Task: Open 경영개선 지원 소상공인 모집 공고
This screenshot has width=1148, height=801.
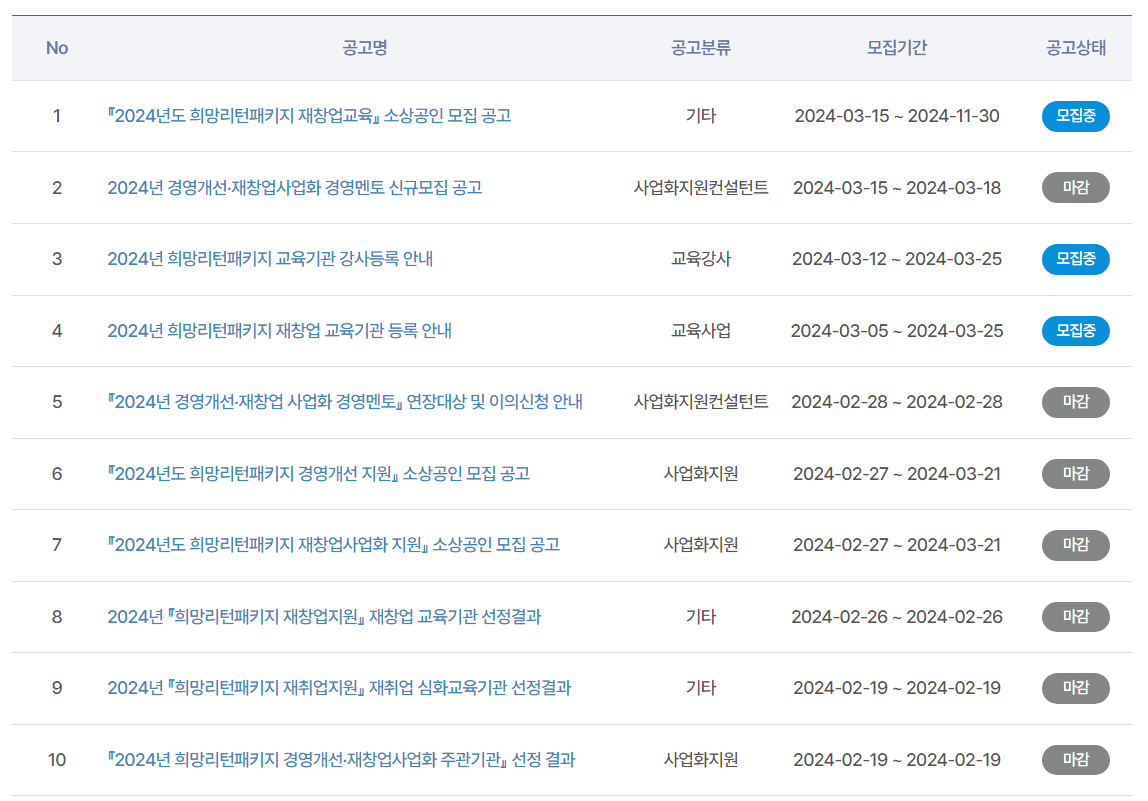Action: point(318,473)
